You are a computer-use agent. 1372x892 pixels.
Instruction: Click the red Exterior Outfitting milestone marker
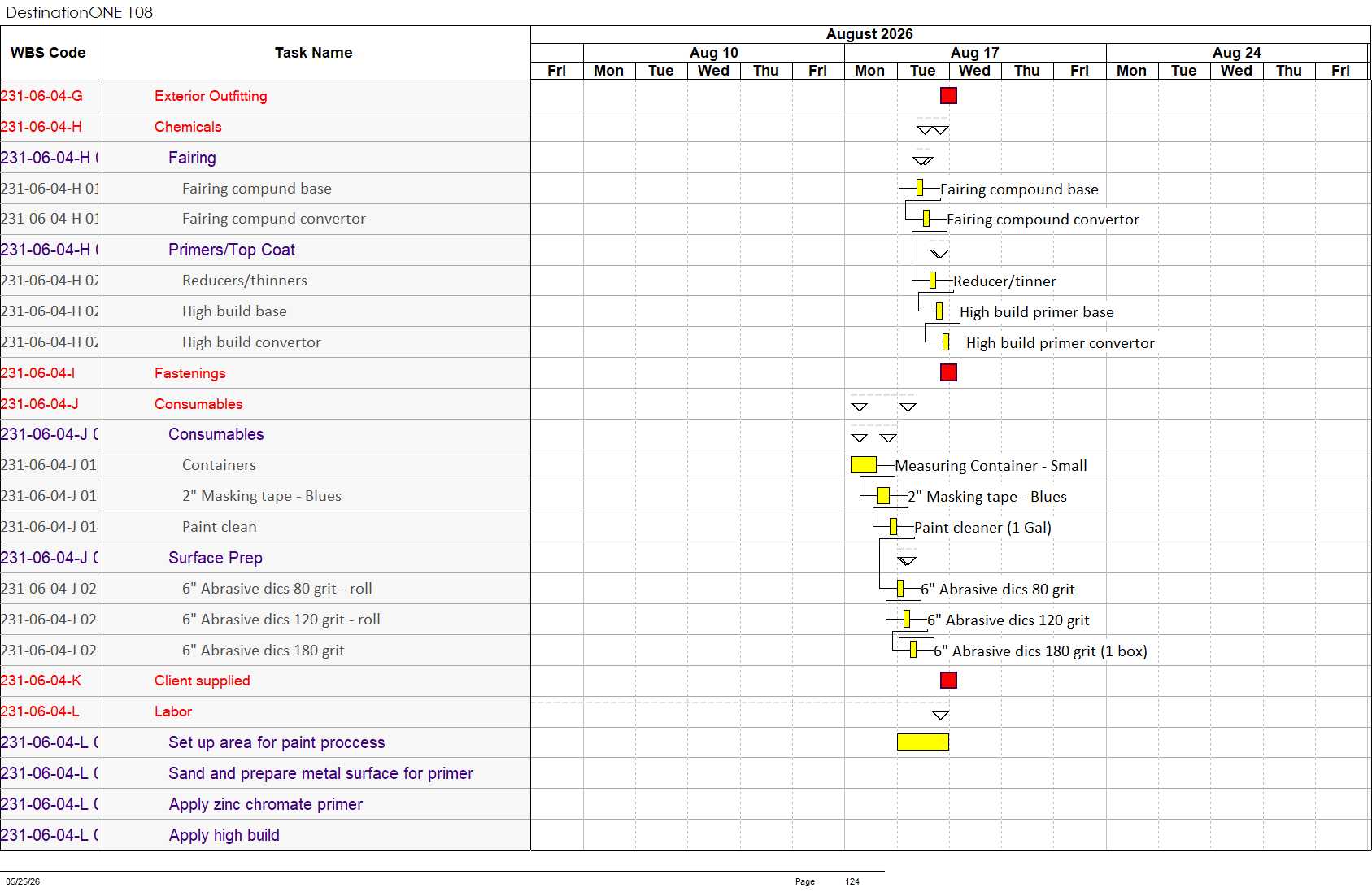coord(948,95)
